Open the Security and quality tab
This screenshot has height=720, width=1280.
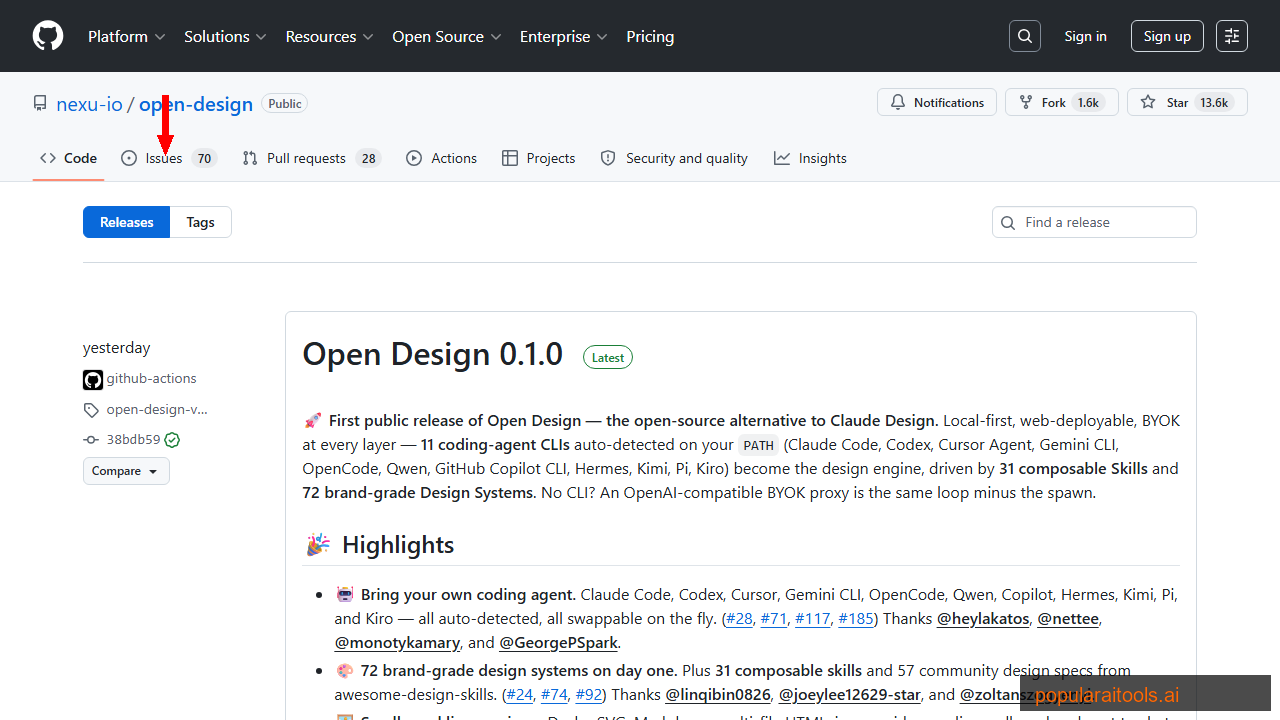tap(674, 158)
